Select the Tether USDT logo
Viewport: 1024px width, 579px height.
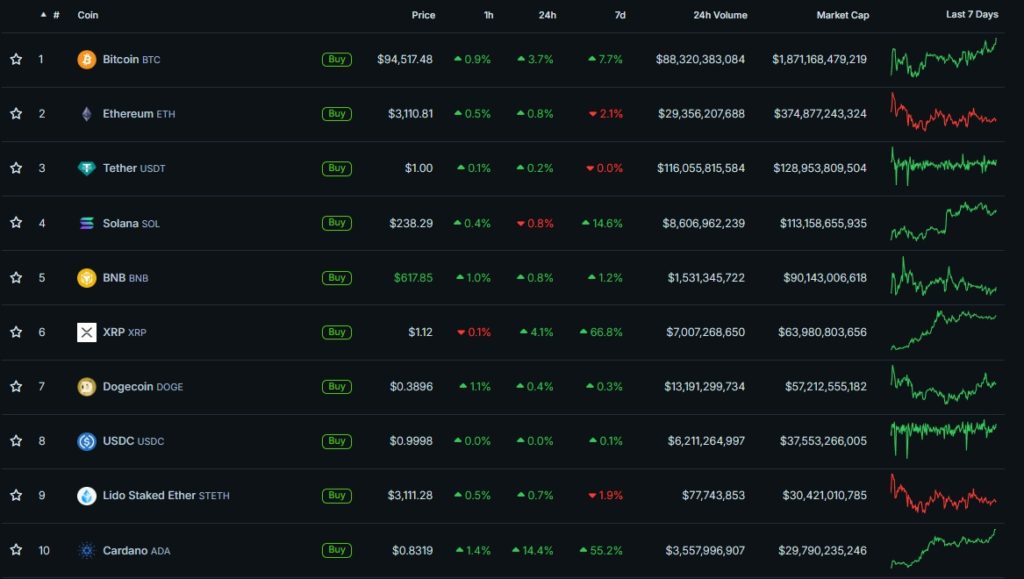pyautogui.click(x=88, y=168)
